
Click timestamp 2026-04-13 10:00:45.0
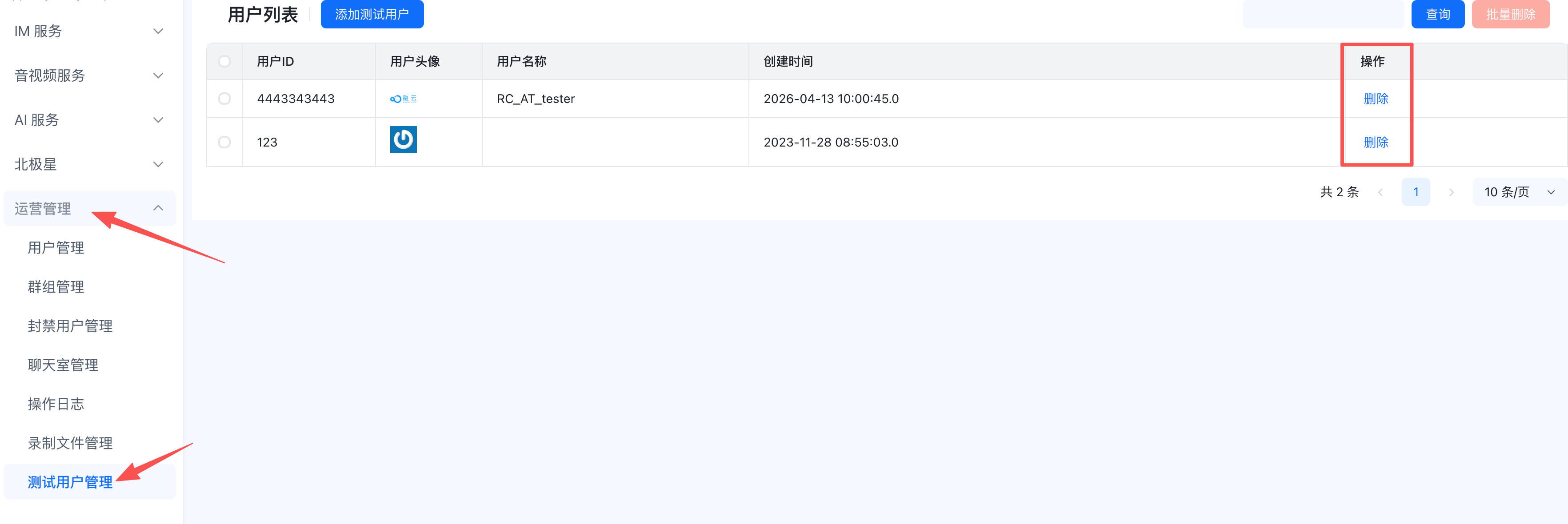(831, 99)
